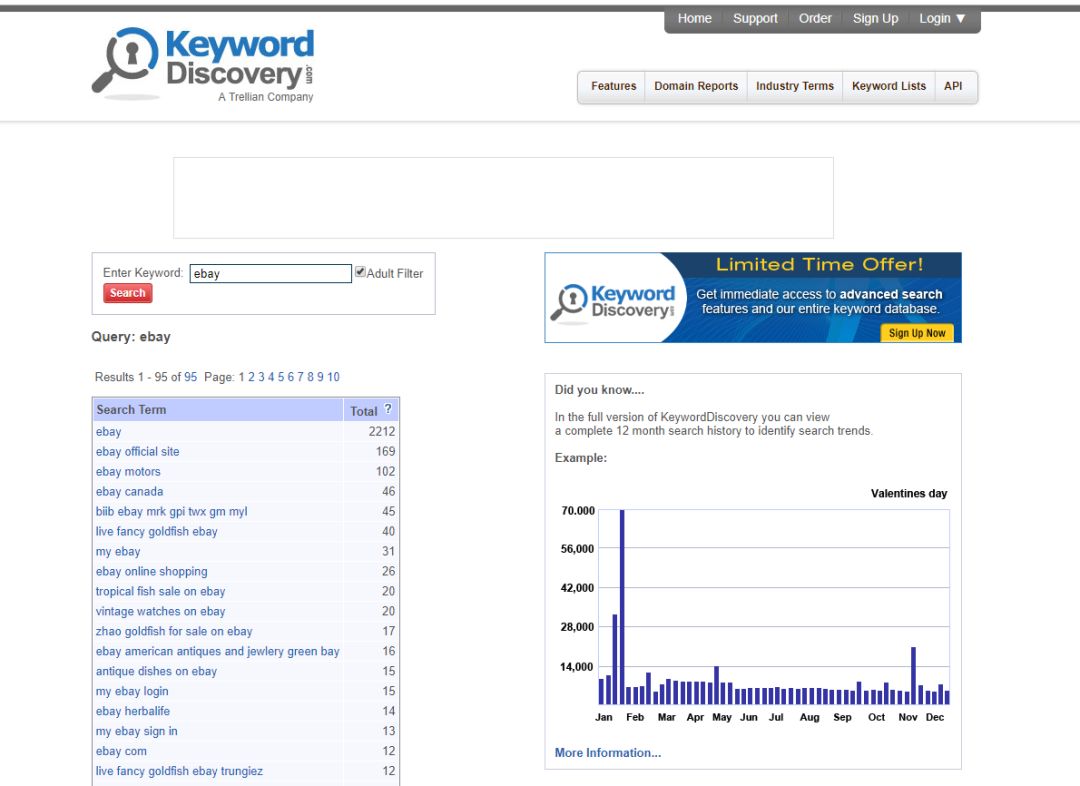Viewport: 1080px width, 786px height.
Task: Go to results page 2
Action: pos(251,377)
